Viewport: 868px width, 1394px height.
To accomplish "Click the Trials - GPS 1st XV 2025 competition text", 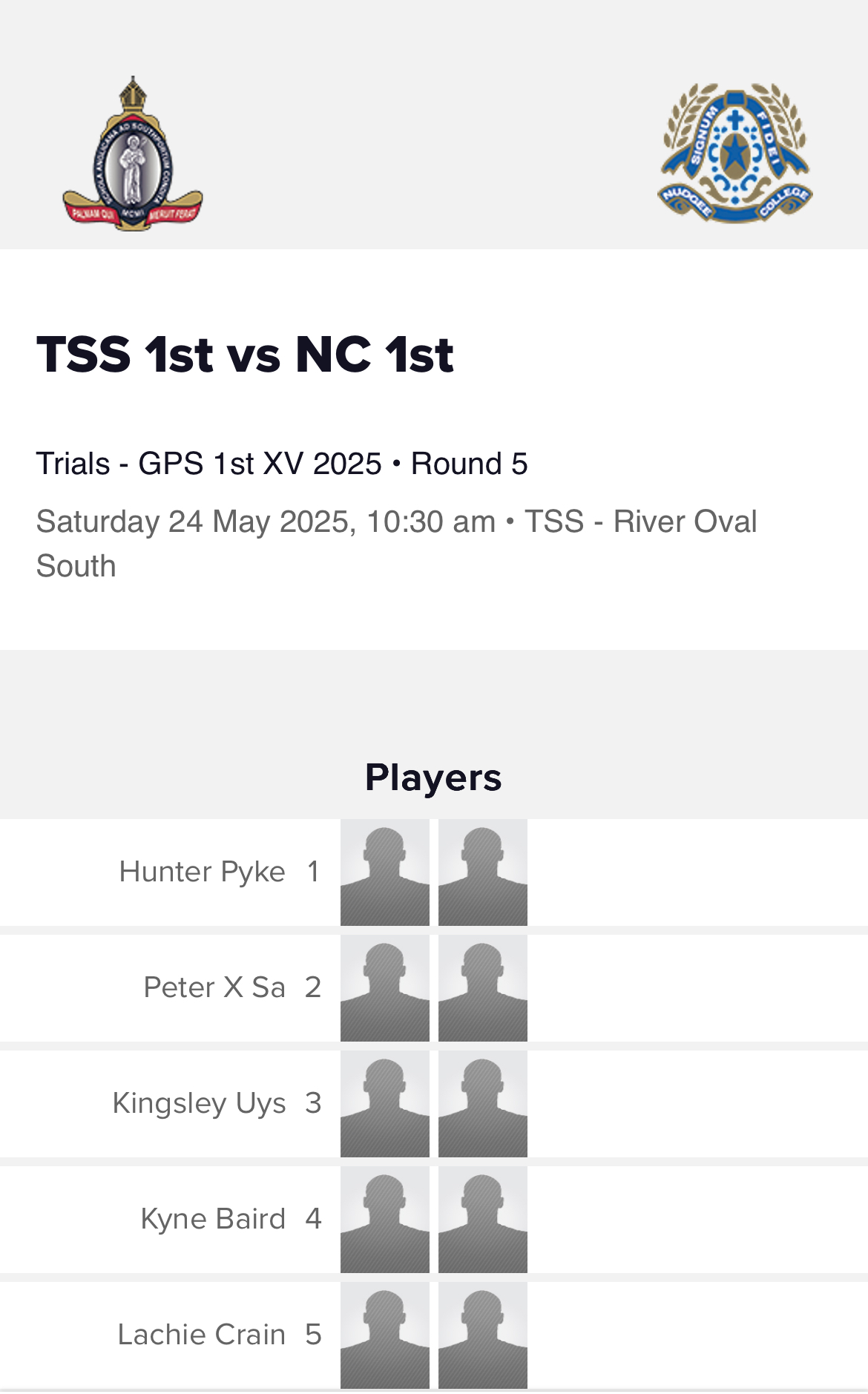I will tap(208, 464).
